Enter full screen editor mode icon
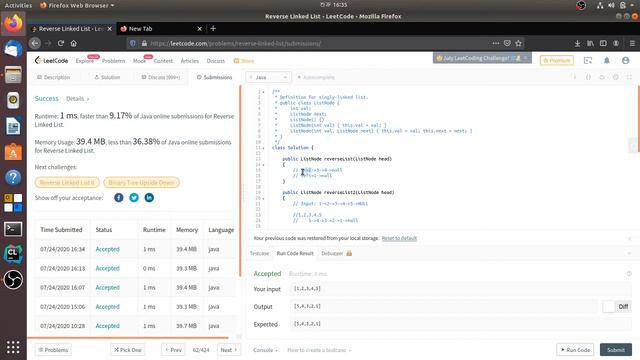This screenshot has height=360, width=640. 629,77
